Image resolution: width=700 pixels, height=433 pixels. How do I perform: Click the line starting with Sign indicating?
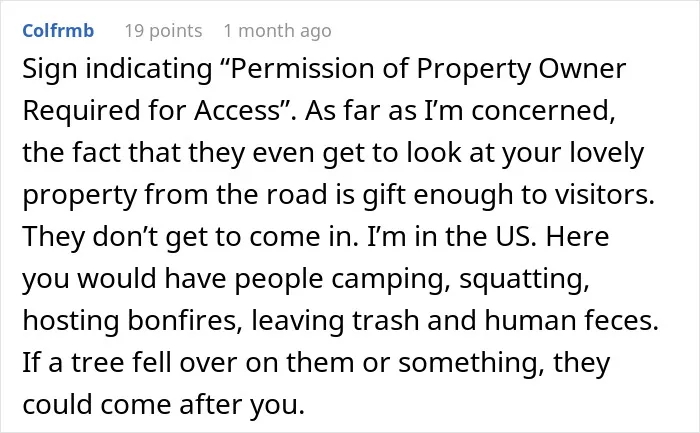tap(324, 70)
